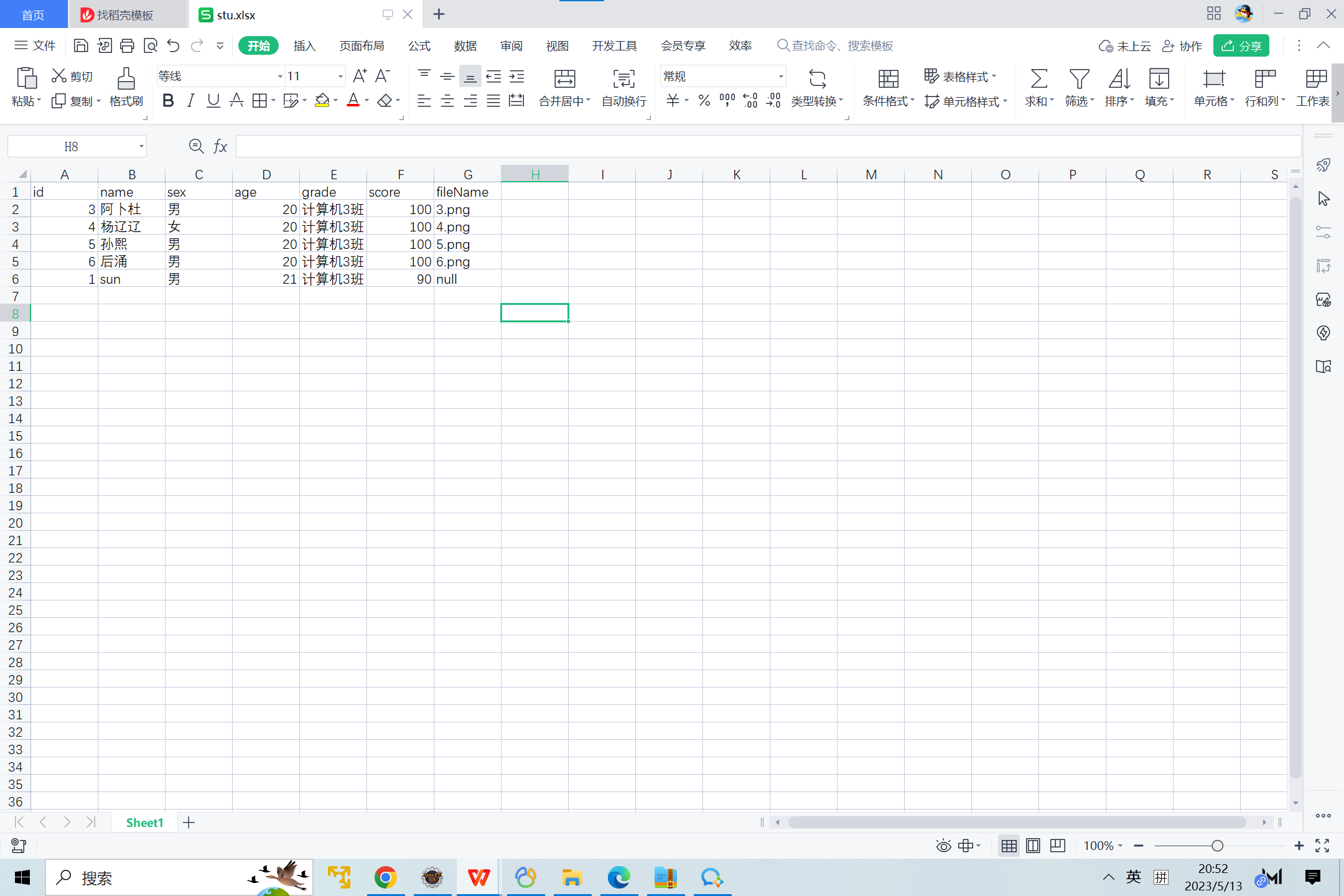Viewport: 1344px width, 896px height.
Task: Click the Name Box showing H8
Action: [72, 146]
